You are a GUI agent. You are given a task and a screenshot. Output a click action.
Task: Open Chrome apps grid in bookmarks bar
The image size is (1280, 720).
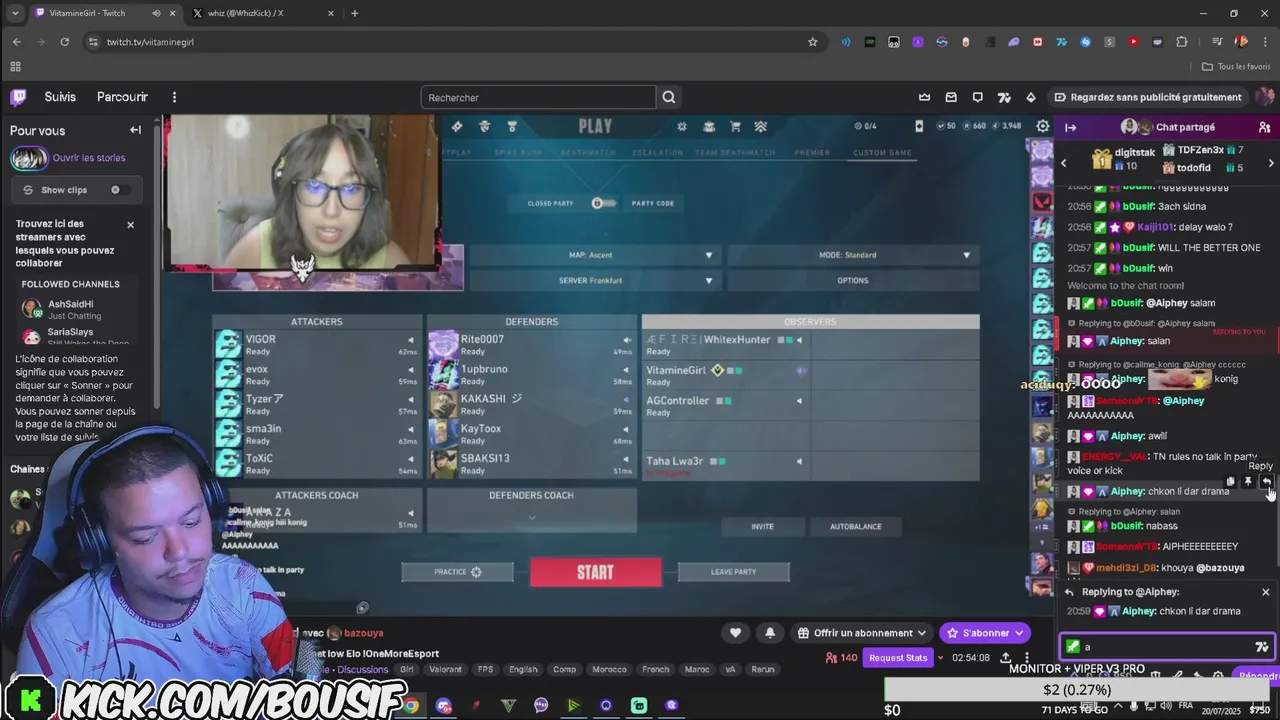(x=15, y=66)
